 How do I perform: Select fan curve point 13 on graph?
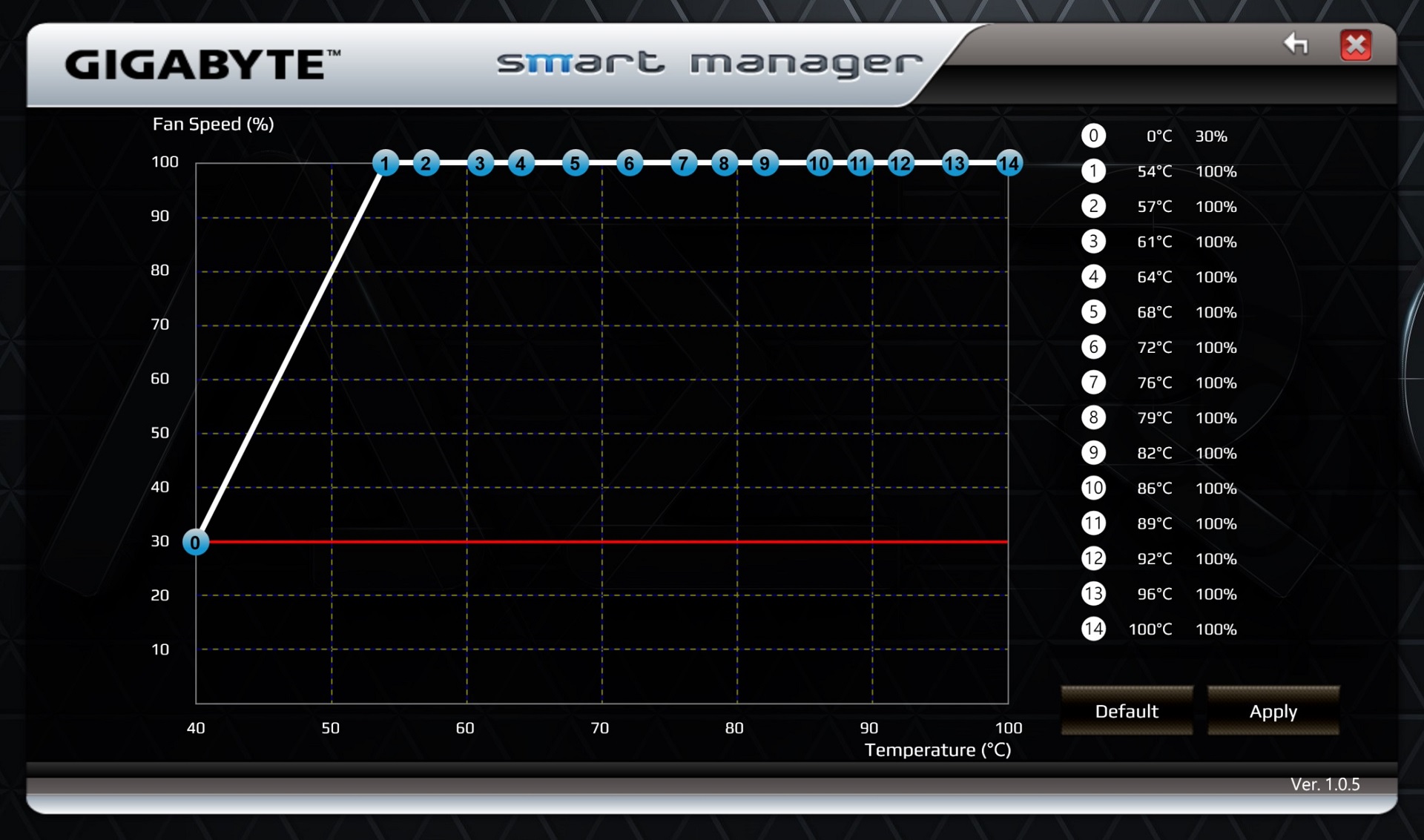tap(955, 163)
